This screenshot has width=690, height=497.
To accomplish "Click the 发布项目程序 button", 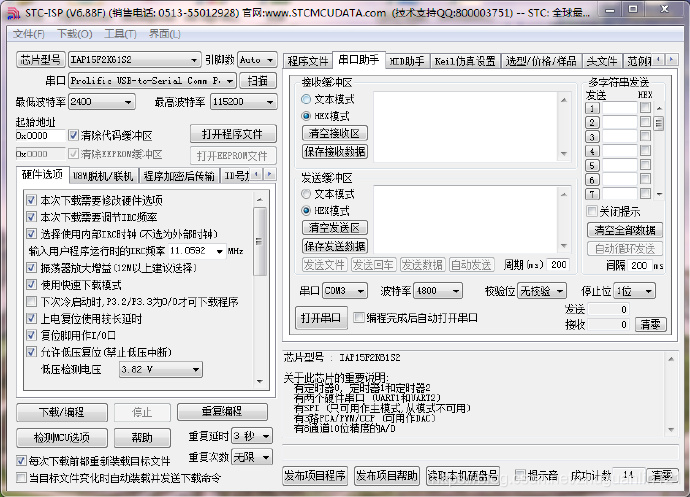I will (x=315, y=476).
